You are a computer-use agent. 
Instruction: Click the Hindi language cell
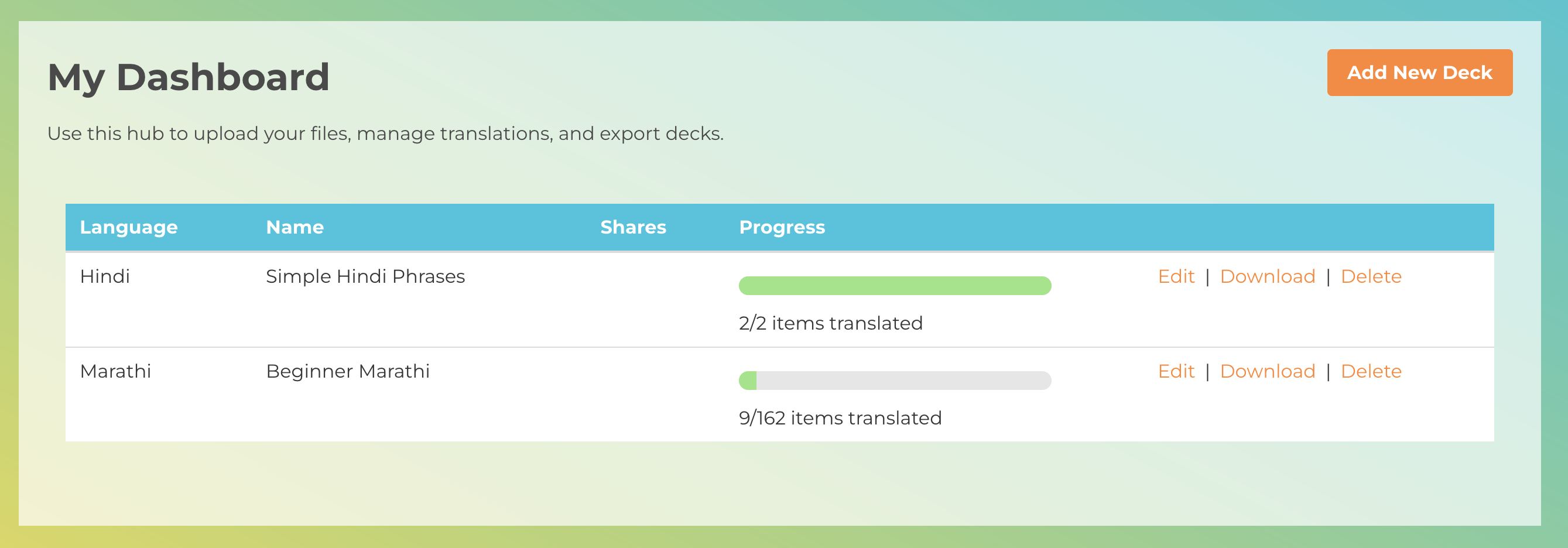105,276
